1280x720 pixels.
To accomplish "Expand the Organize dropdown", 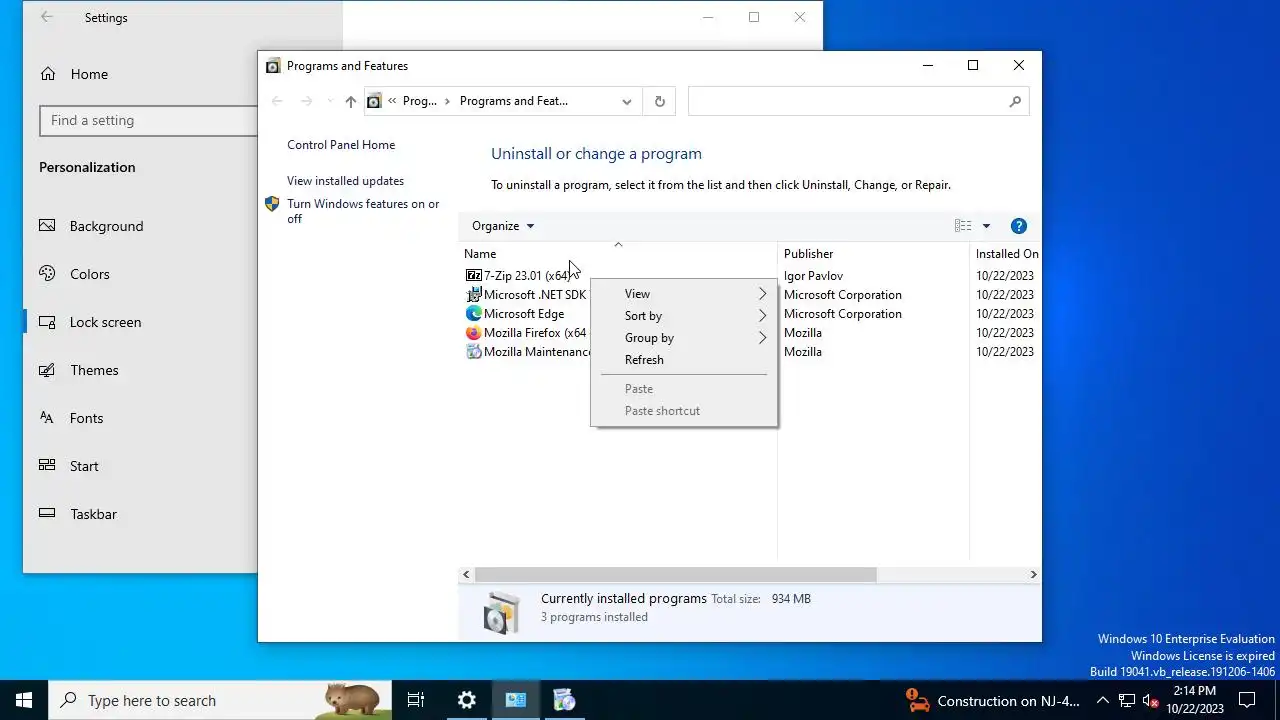I will 503,226.
